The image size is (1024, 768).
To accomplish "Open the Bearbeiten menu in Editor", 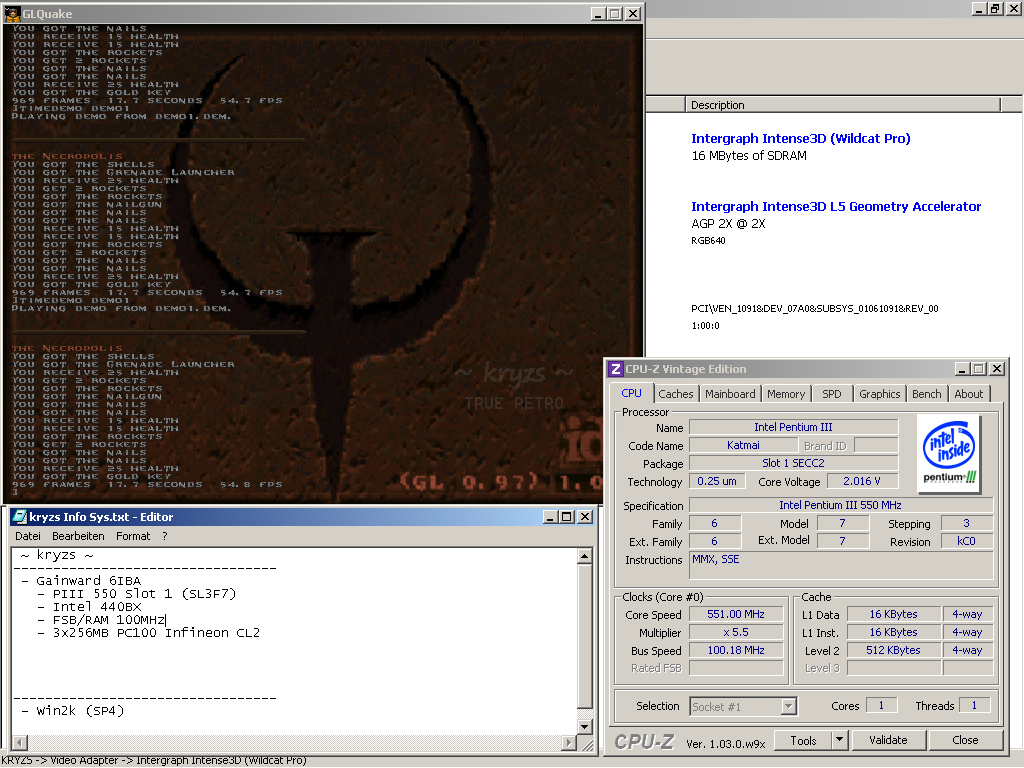I will coord(78,536).
